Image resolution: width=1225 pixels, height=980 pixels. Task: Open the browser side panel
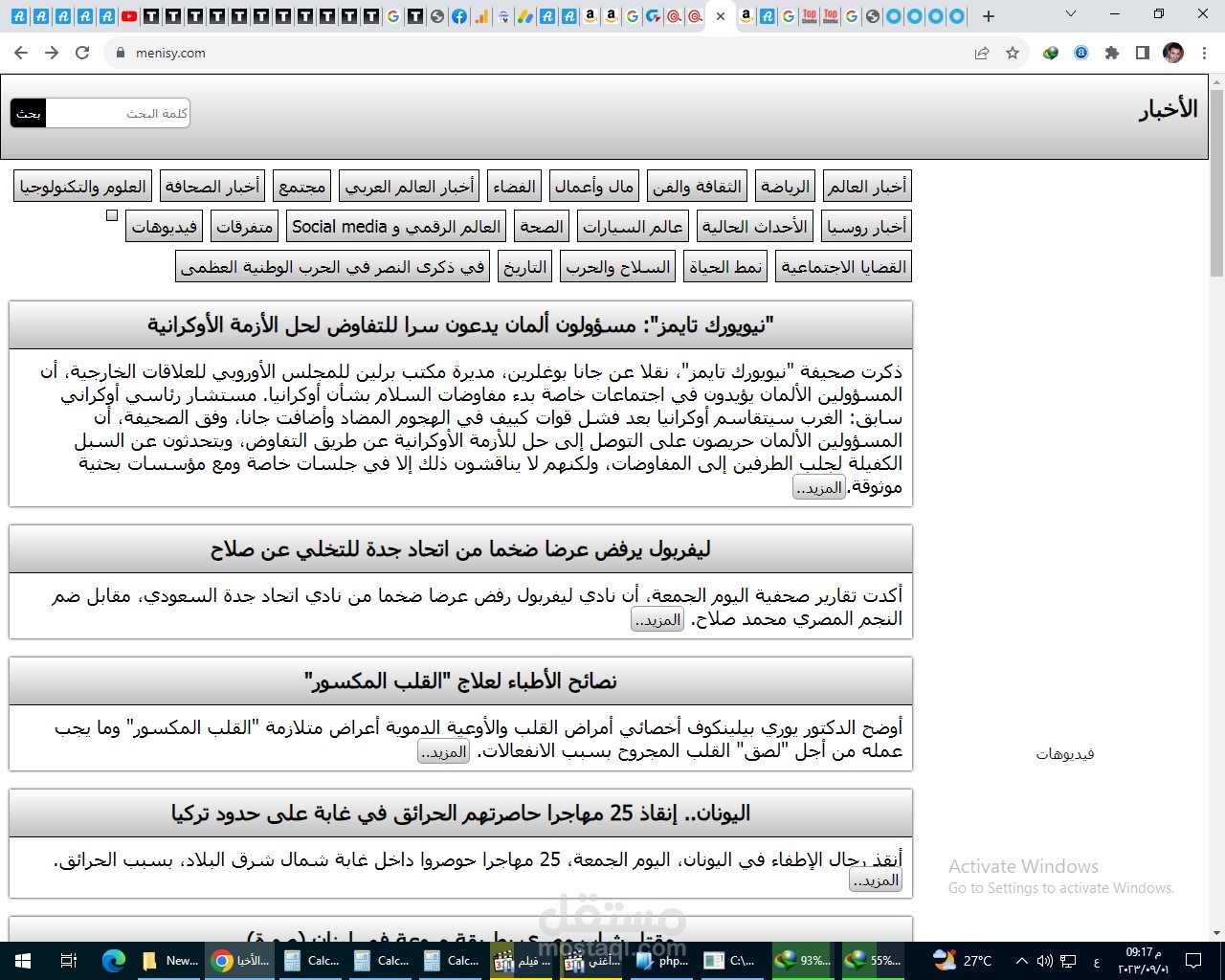(1143, 53)
